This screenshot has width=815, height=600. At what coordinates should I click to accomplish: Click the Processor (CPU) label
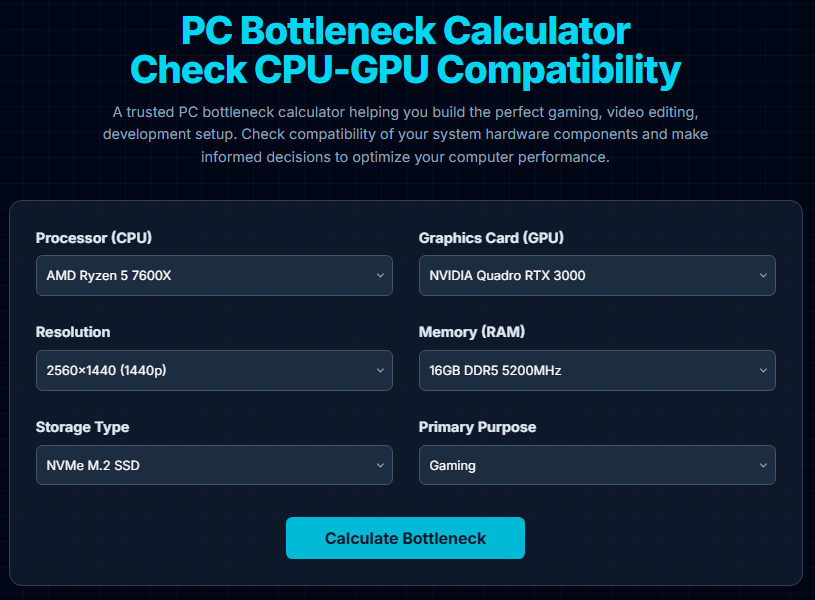pos(93,238)
